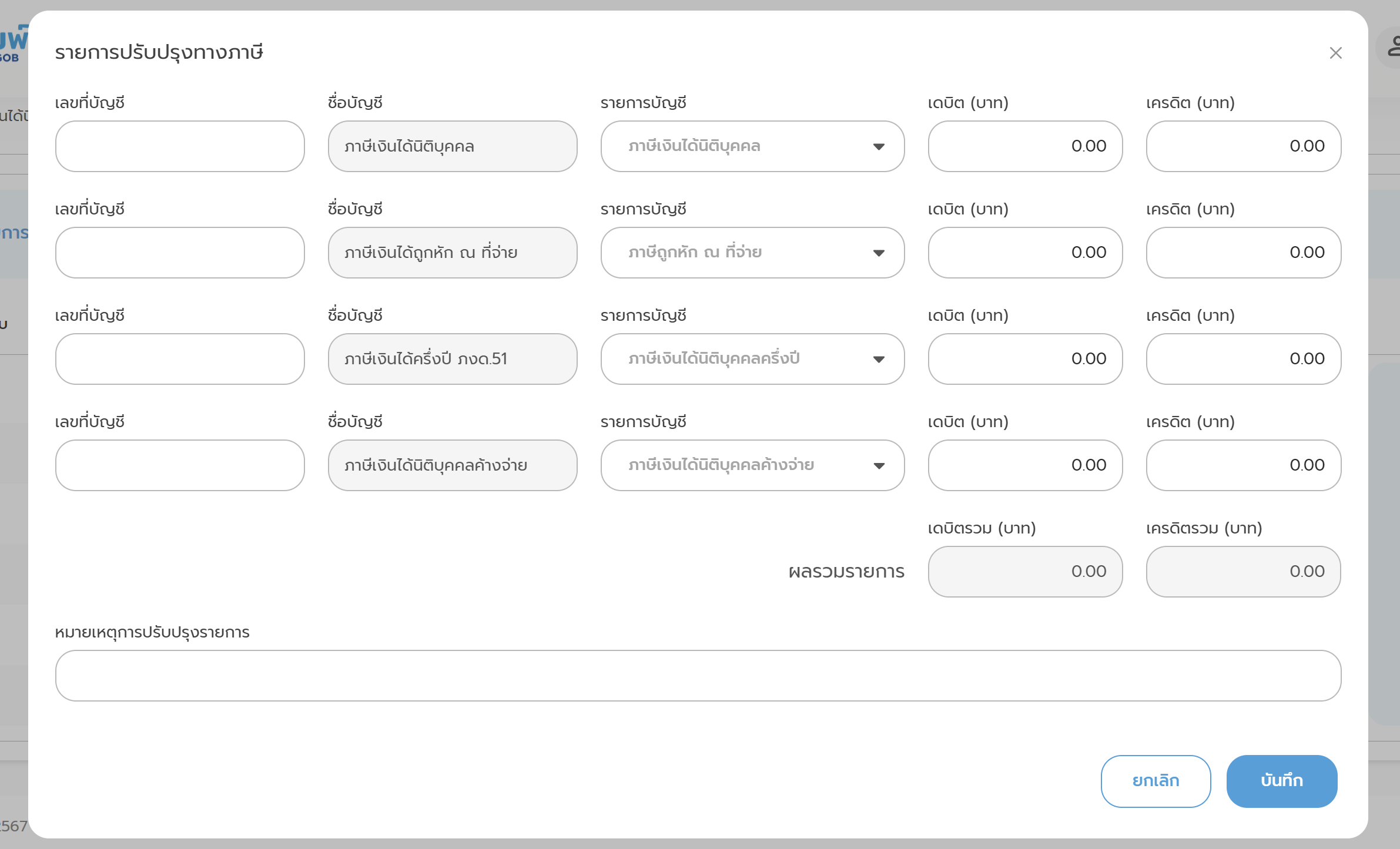1400x849 pixels.
Task: Click the adjustment remarks text field
Action: pyautogui.click(x=698, y=675)
